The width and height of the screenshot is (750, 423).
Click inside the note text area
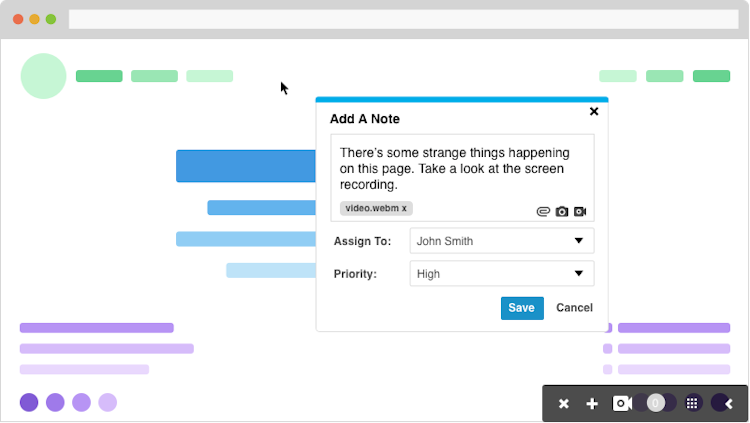[x=466, y=168]
